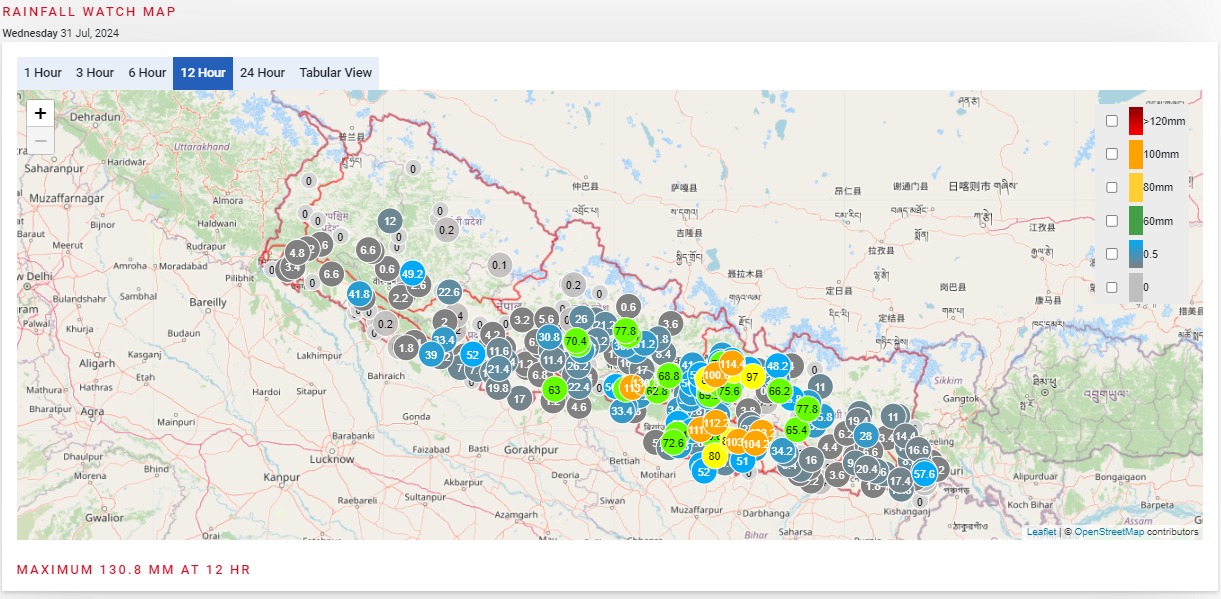Click the 49.2 blue station marker
Viewport: 1221px width, 599px height.
[412, 273]
